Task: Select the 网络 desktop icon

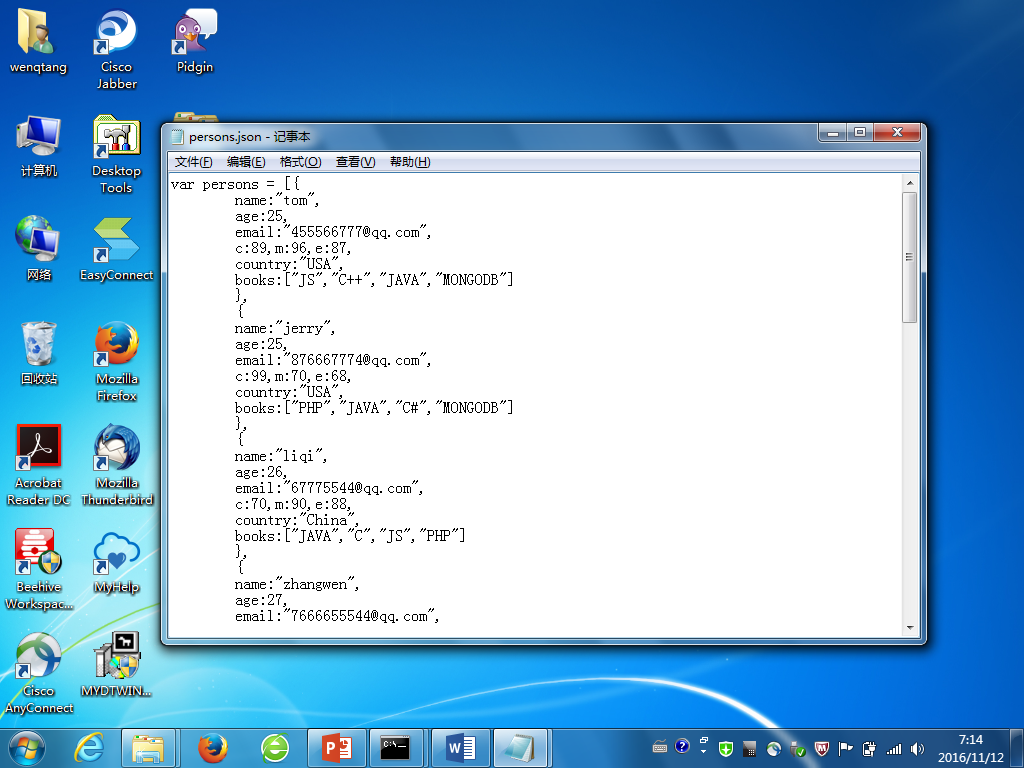Action: click(x=39, y=248)
